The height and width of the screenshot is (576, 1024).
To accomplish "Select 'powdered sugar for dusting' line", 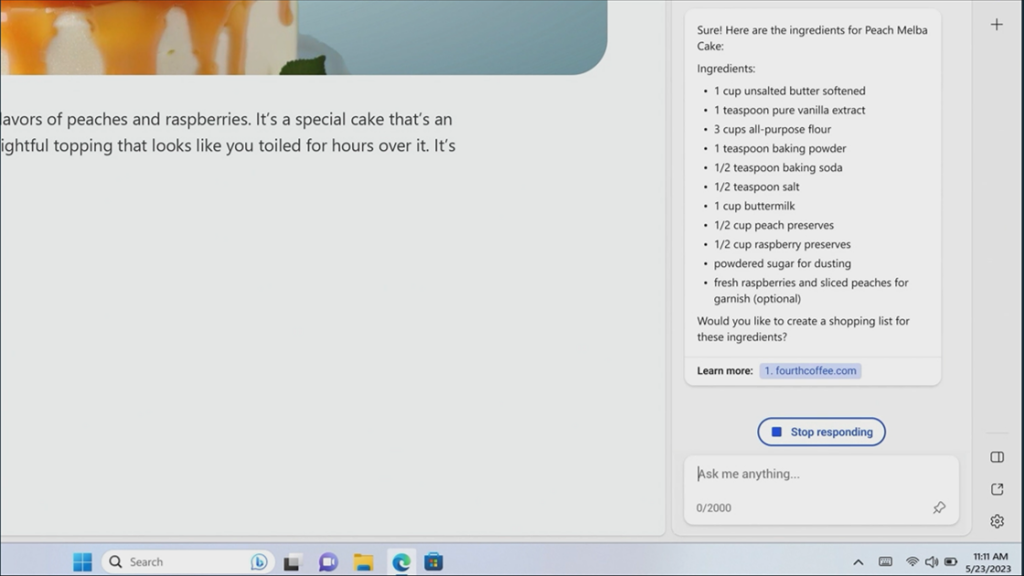I will coord(782,263).
